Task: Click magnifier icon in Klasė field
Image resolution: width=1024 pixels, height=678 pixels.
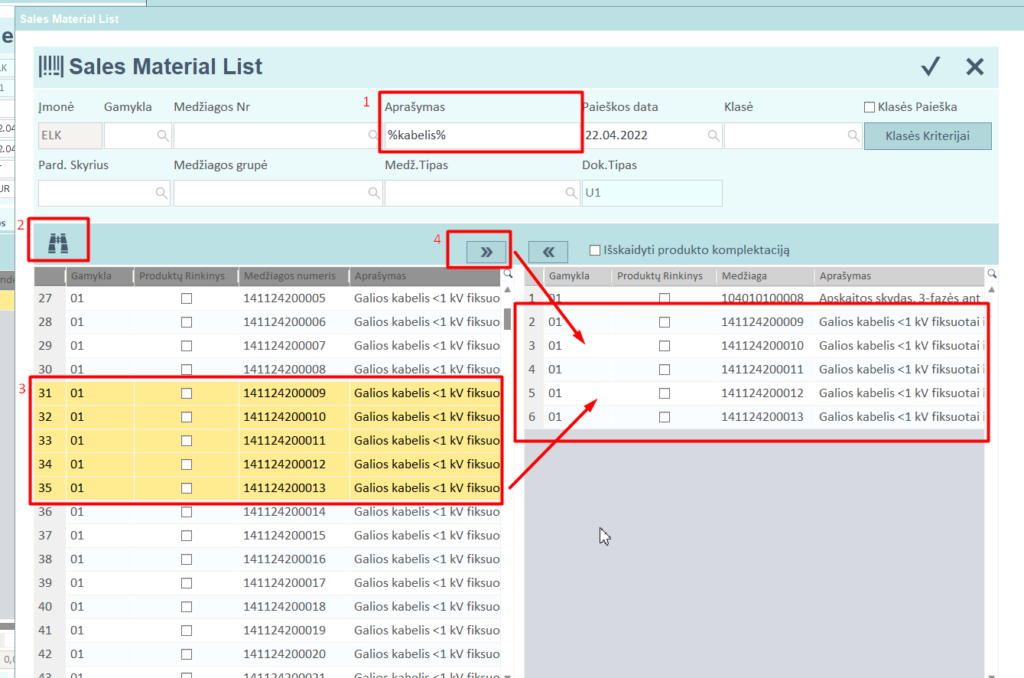Action: 853,136
